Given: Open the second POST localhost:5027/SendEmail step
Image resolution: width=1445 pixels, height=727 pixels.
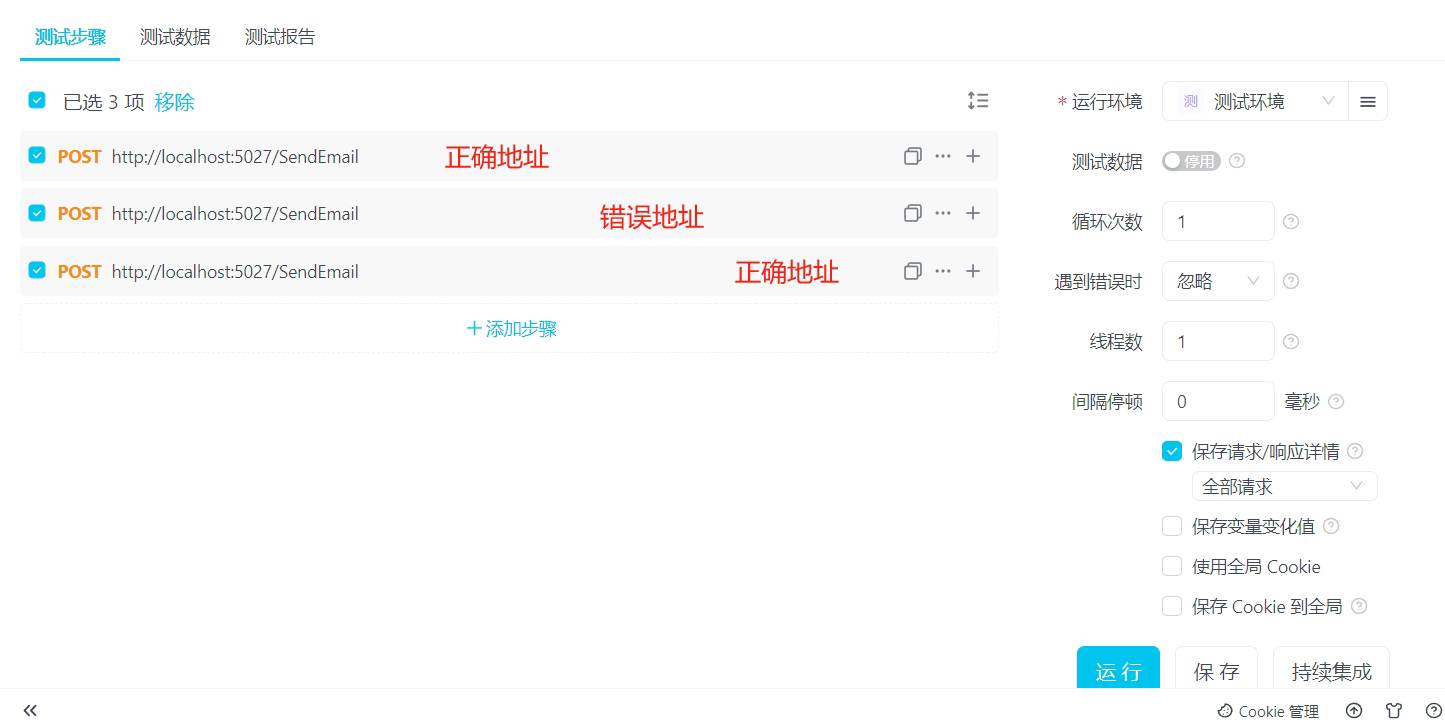Looking at the screenshot, I should pyautogui.click(x=509, y=213).
